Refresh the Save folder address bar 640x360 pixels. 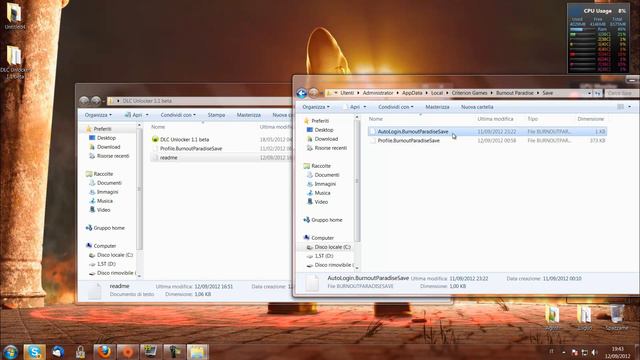coord(598,93)
